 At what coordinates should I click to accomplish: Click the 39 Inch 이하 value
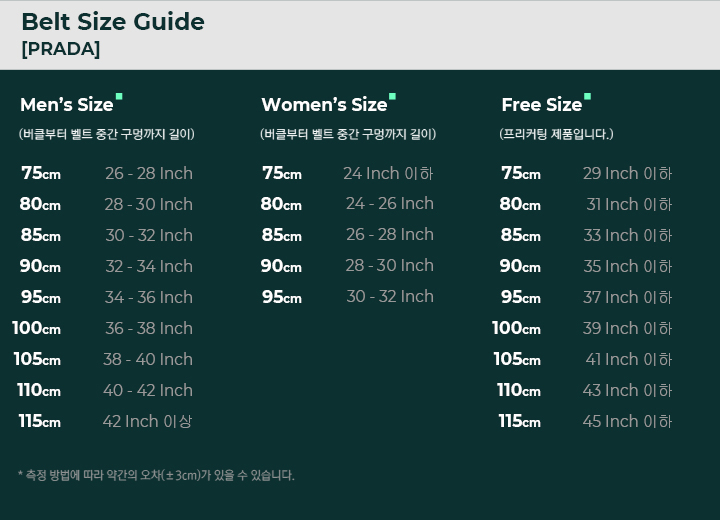tap(627, 329)
